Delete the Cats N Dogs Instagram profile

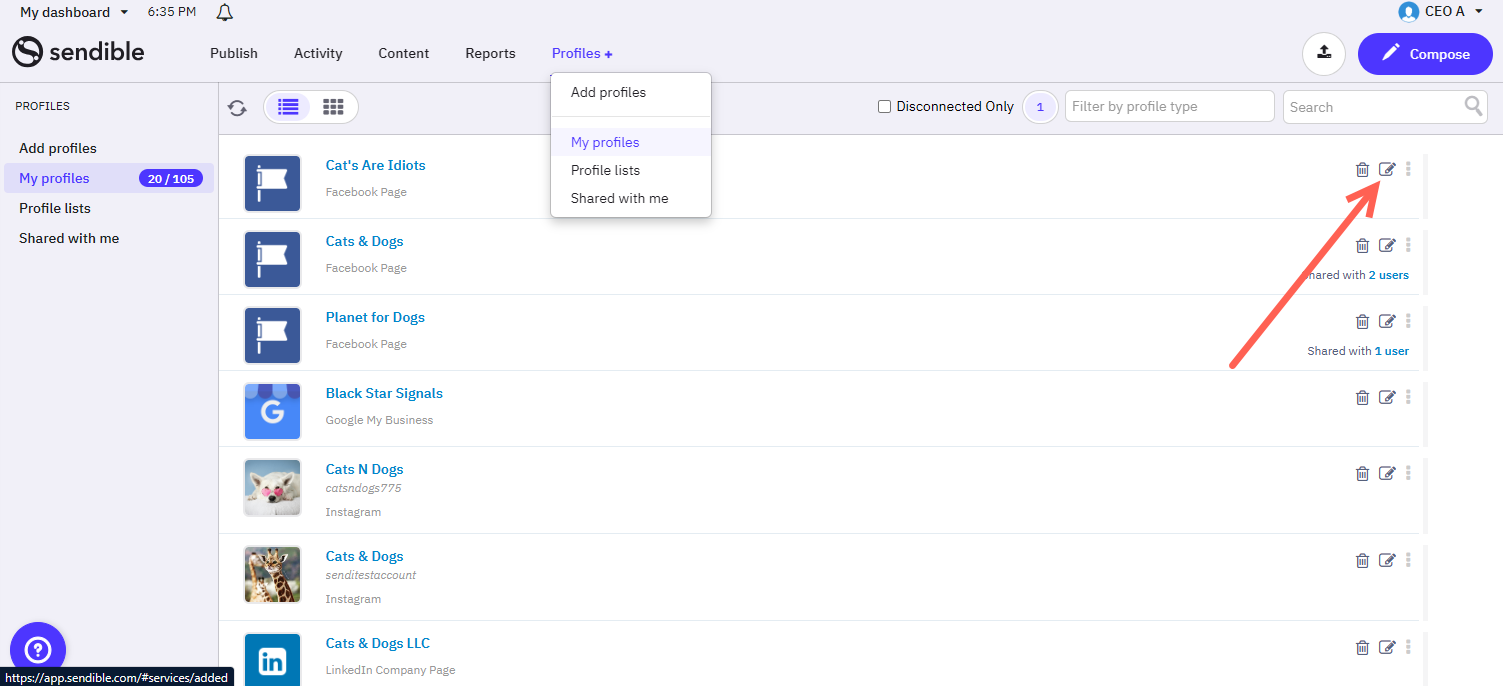click(x=1362, y=473)
